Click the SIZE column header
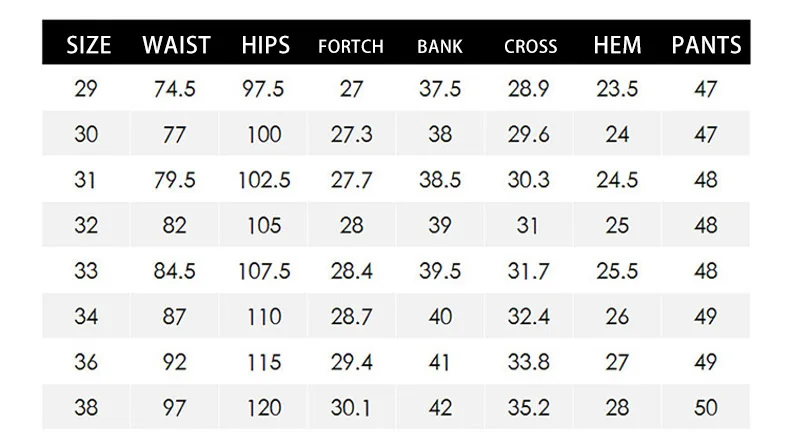Viewport: 790px width, 436px height. click(88, 45)
